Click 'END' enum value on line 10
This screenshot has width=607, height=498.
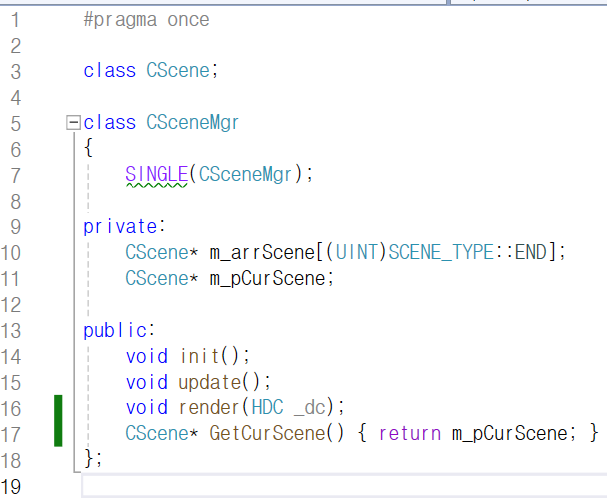click(x=531, y=252)
